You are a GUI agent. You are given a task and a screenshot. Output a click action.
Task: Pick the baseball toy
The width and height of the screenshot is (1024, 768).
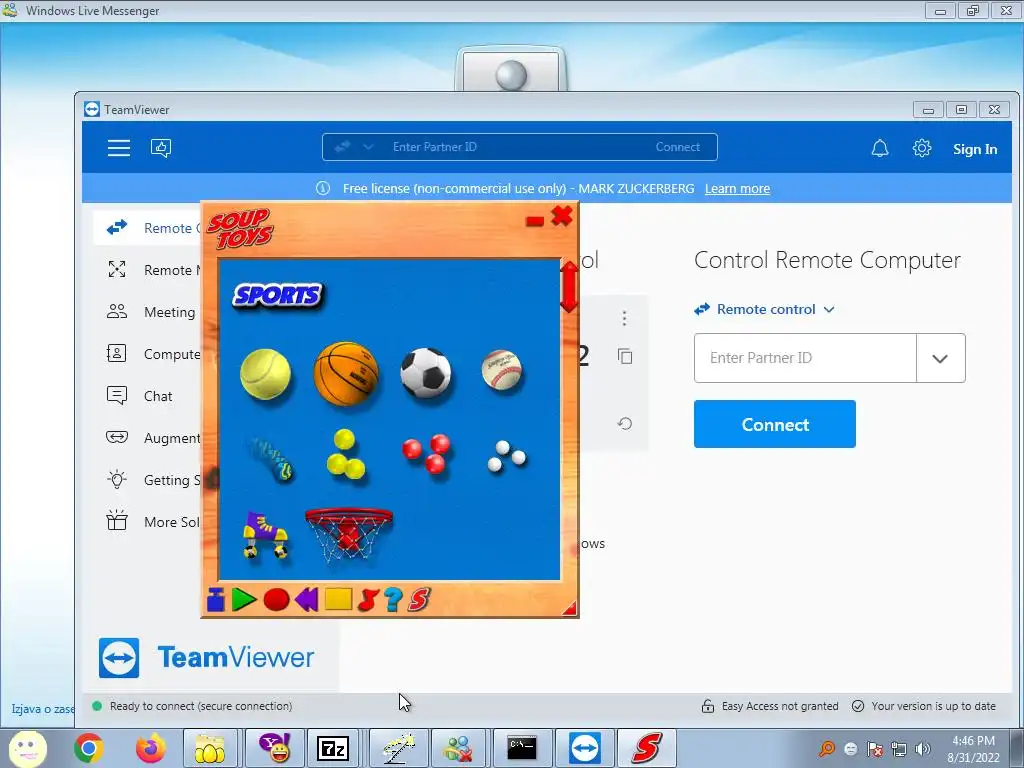point(502,370)
